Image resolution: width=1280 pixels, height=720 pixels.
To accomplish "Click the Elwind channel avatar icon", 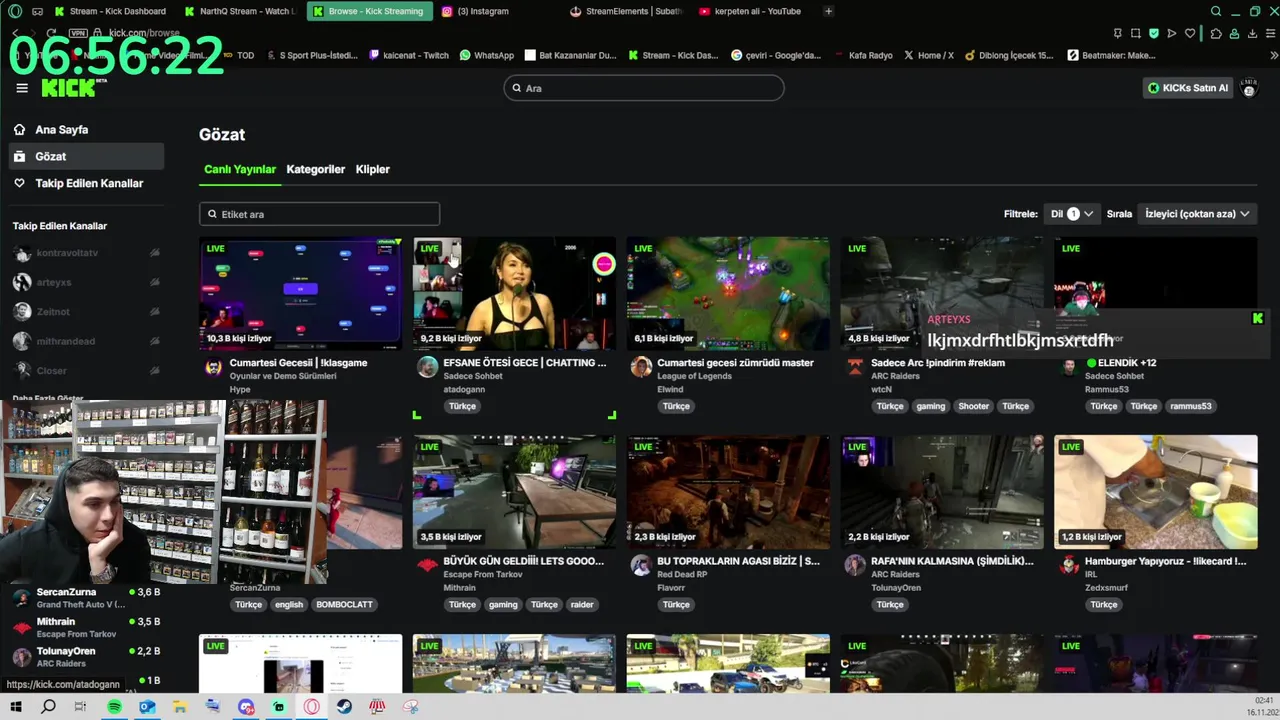I will click(641, 367).
